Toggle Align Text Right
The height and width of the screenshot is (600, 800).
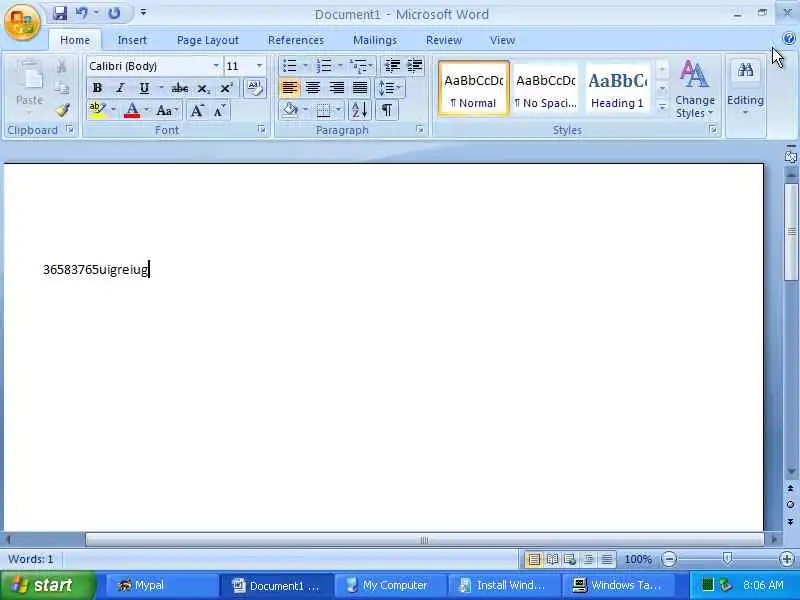click(x=336, y=88)
